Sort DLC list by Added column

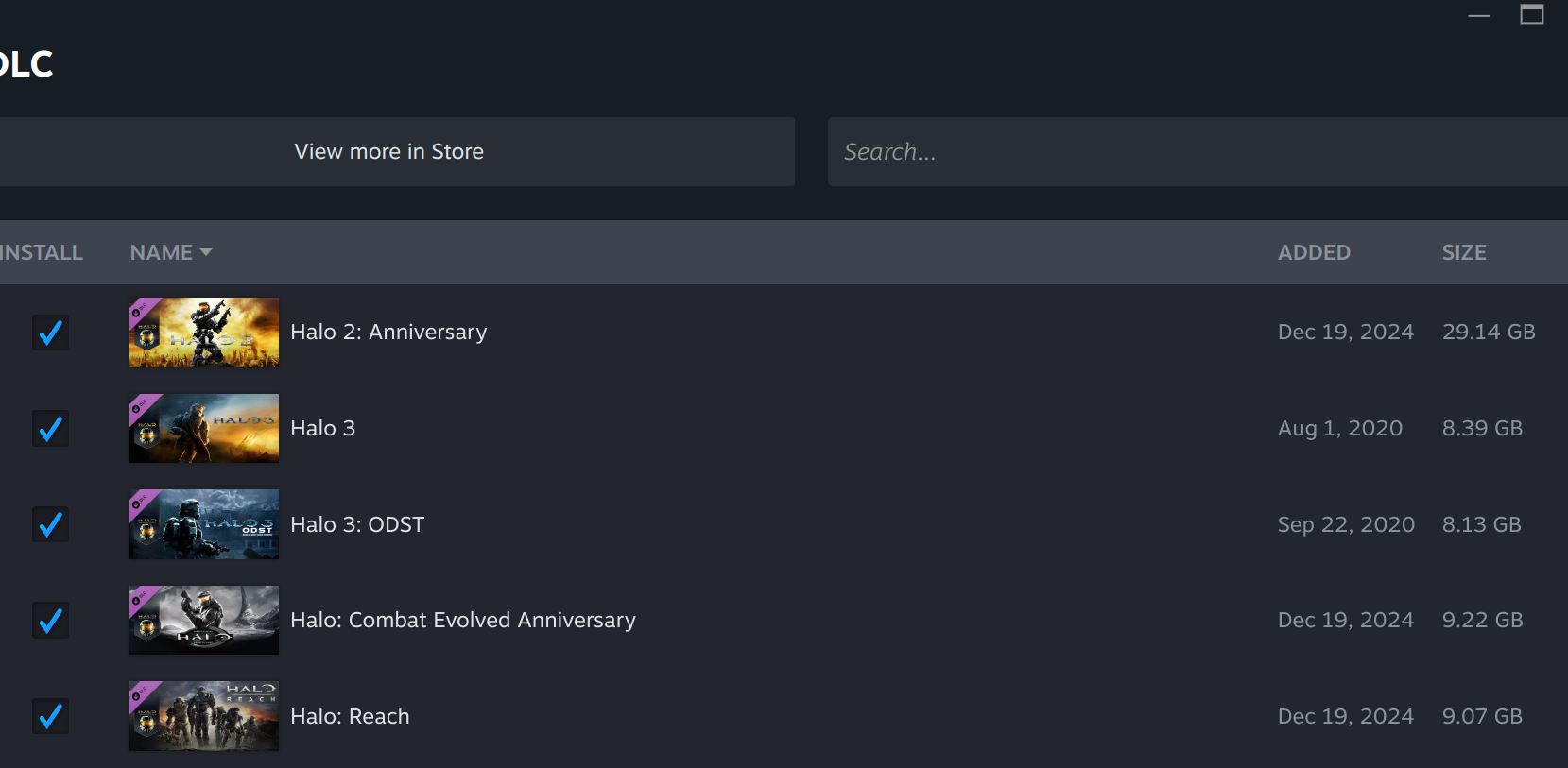coord(1314,252)
